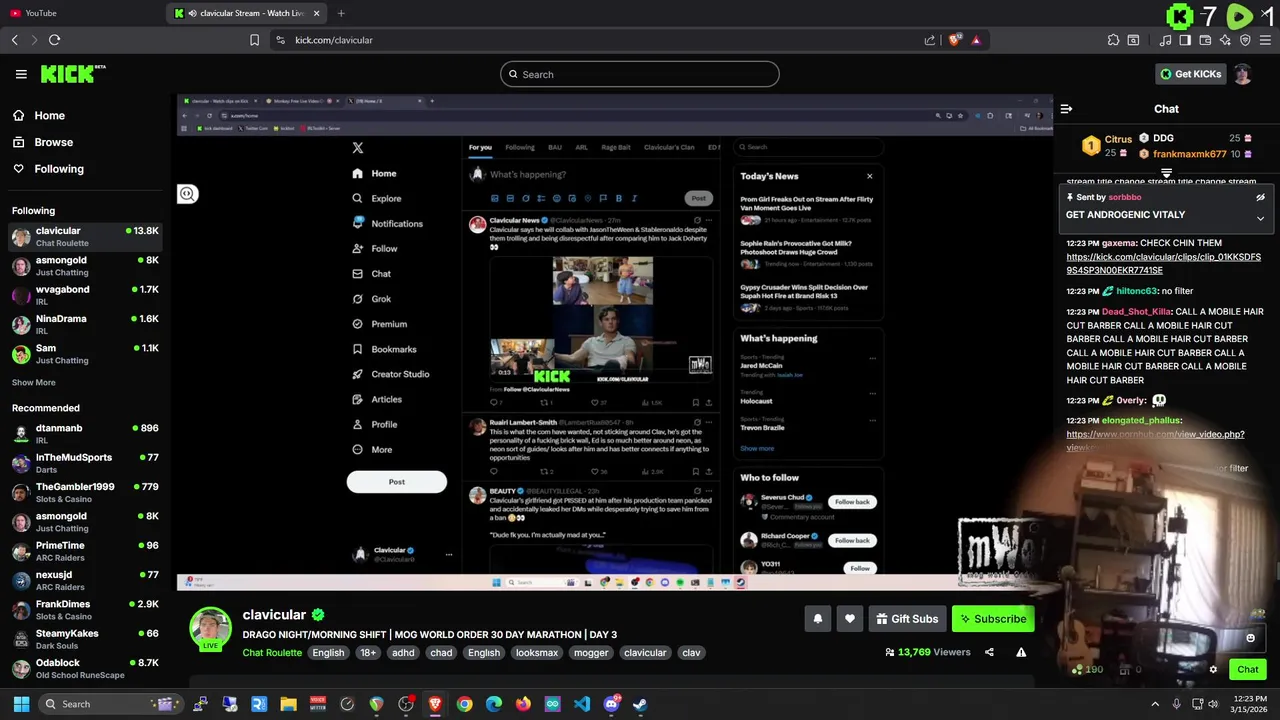
Task: Toggle stream notifications with the bell button
Action: point(817,619)
